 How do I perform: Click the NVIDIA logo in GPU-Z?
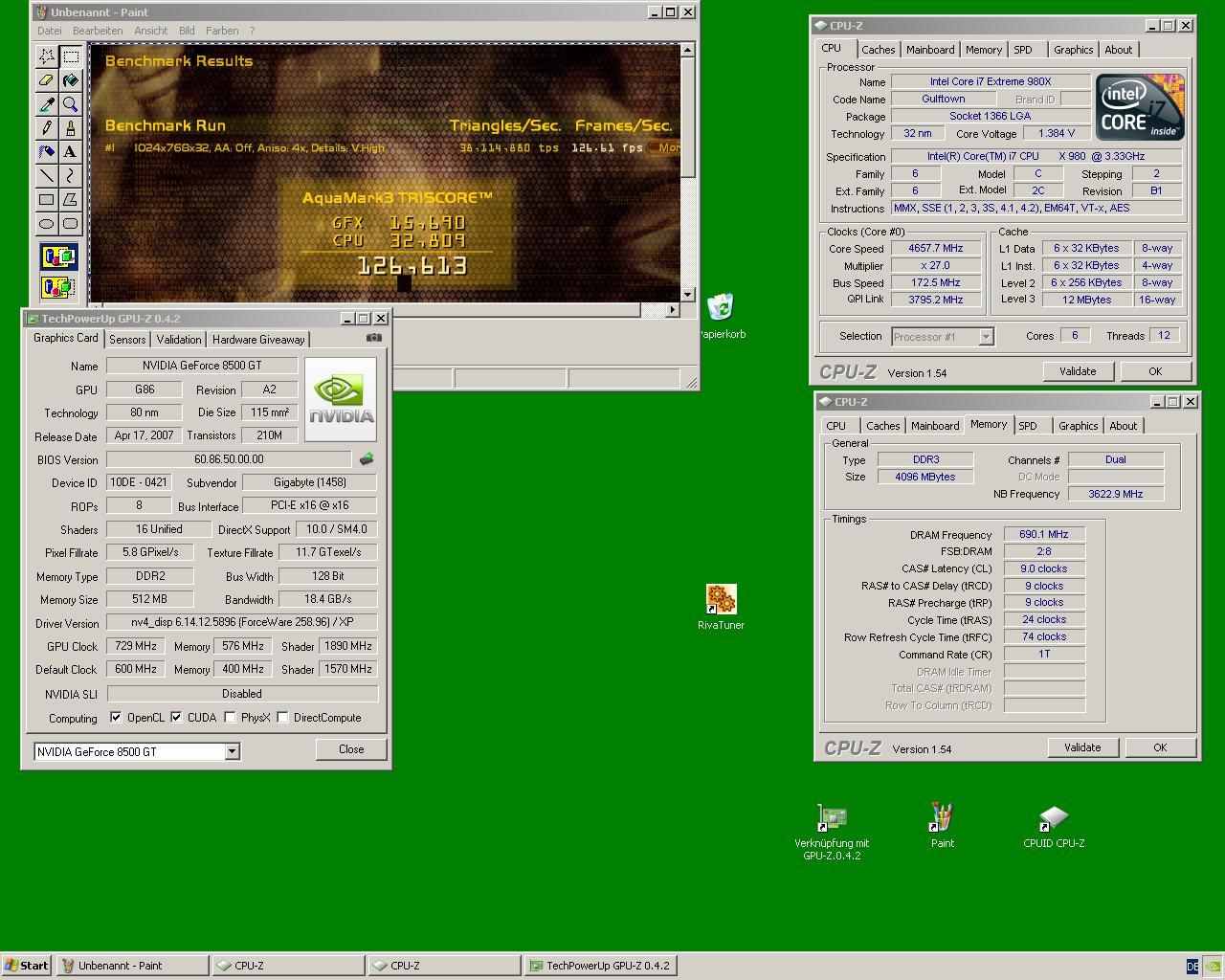(341, 400)
